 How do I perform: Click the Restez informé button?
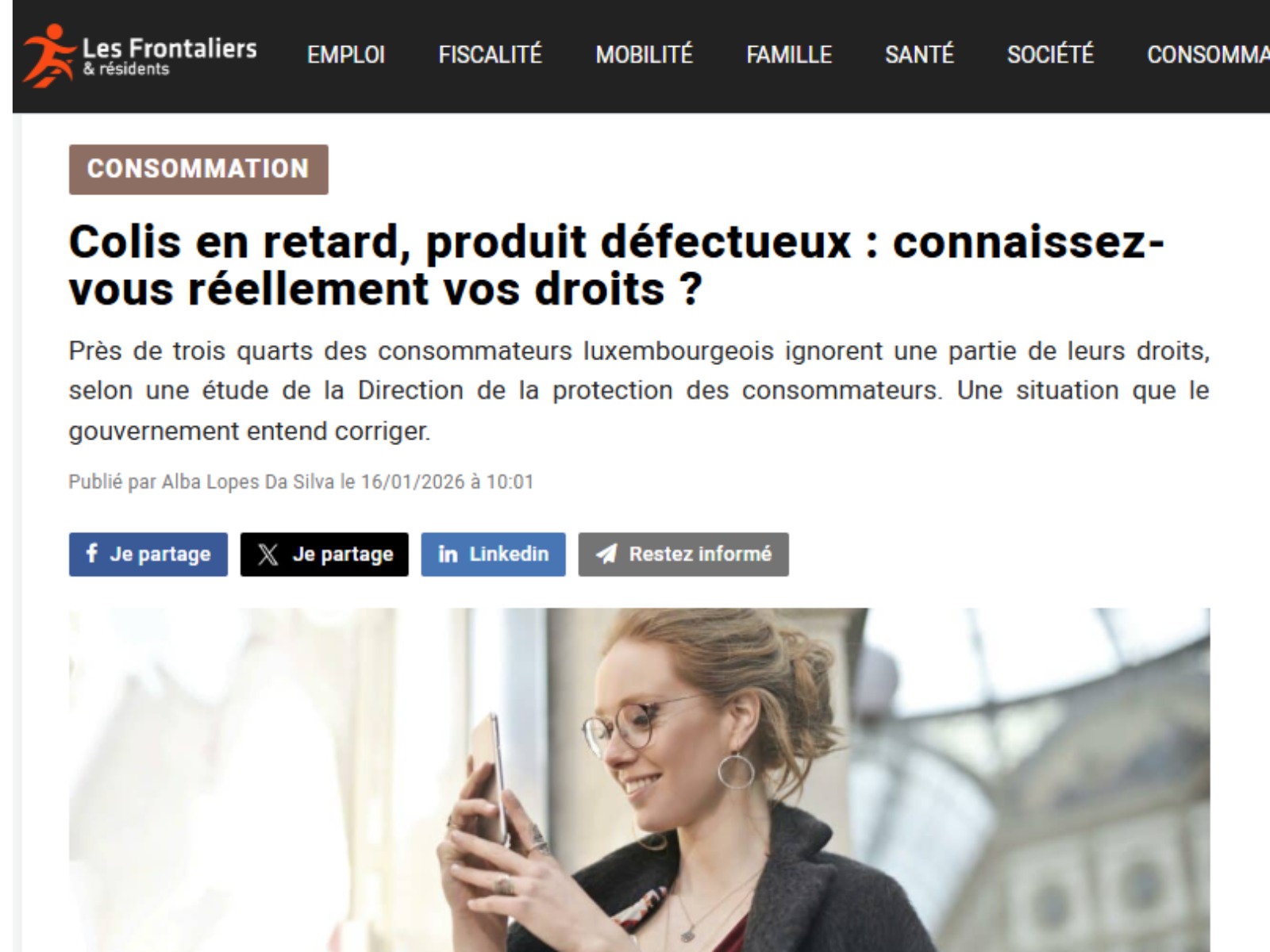683,554
